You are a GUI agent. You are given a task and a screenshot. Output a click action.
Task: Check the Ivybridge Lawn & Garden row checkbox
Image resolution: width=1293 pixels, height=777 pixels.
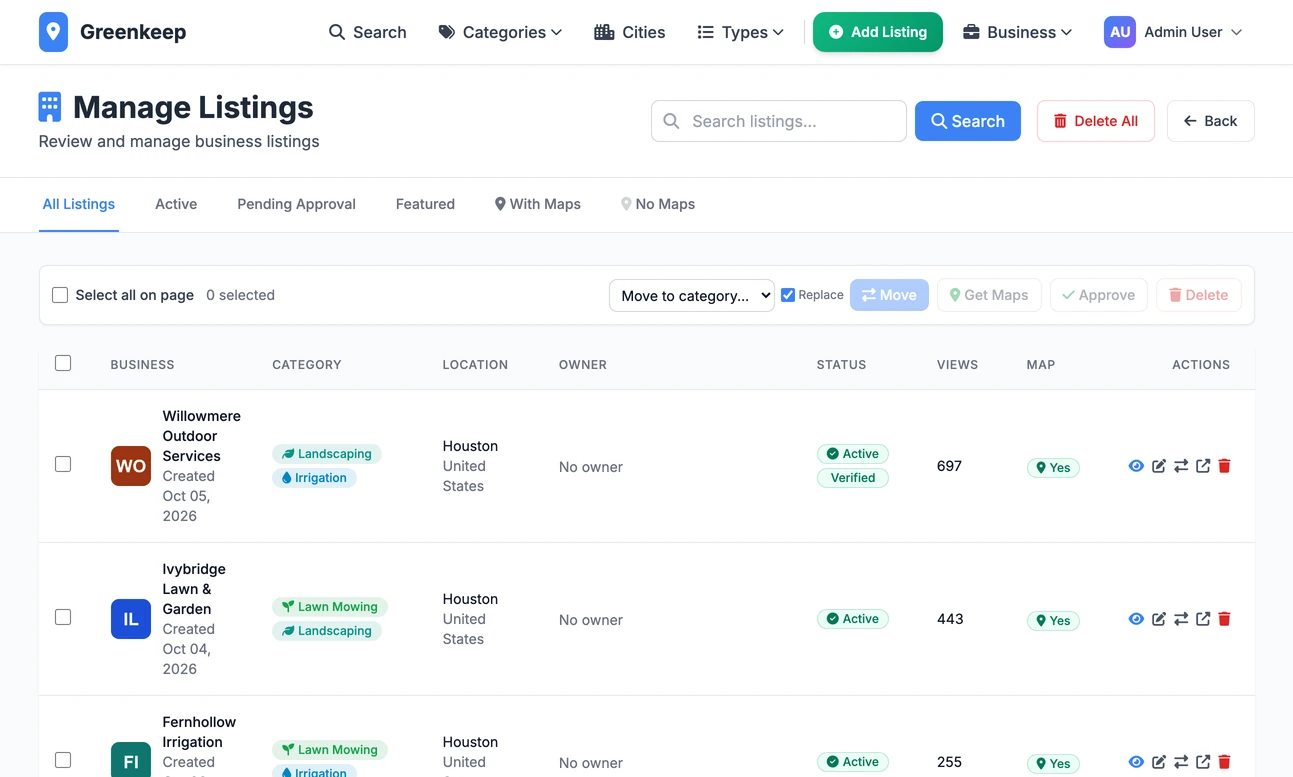pyautogui.click(x=63, y=617)
